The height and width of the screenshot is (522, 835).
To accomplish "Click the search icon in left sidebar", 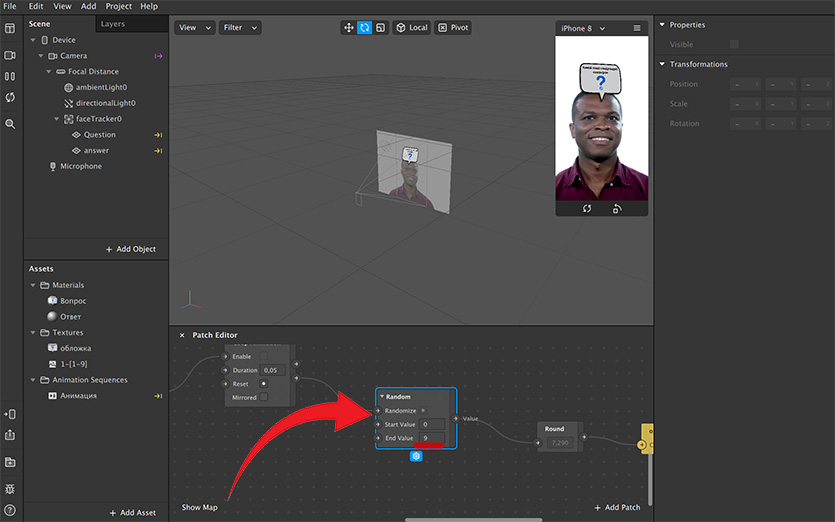I will pos(10,124).
